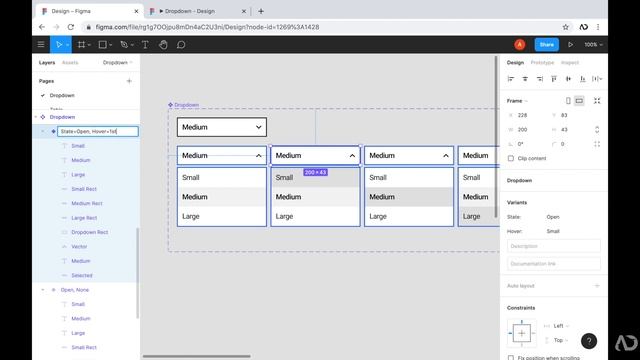Click Resize to fit icon
The image size is (640, 360).
tap(597, 101)
